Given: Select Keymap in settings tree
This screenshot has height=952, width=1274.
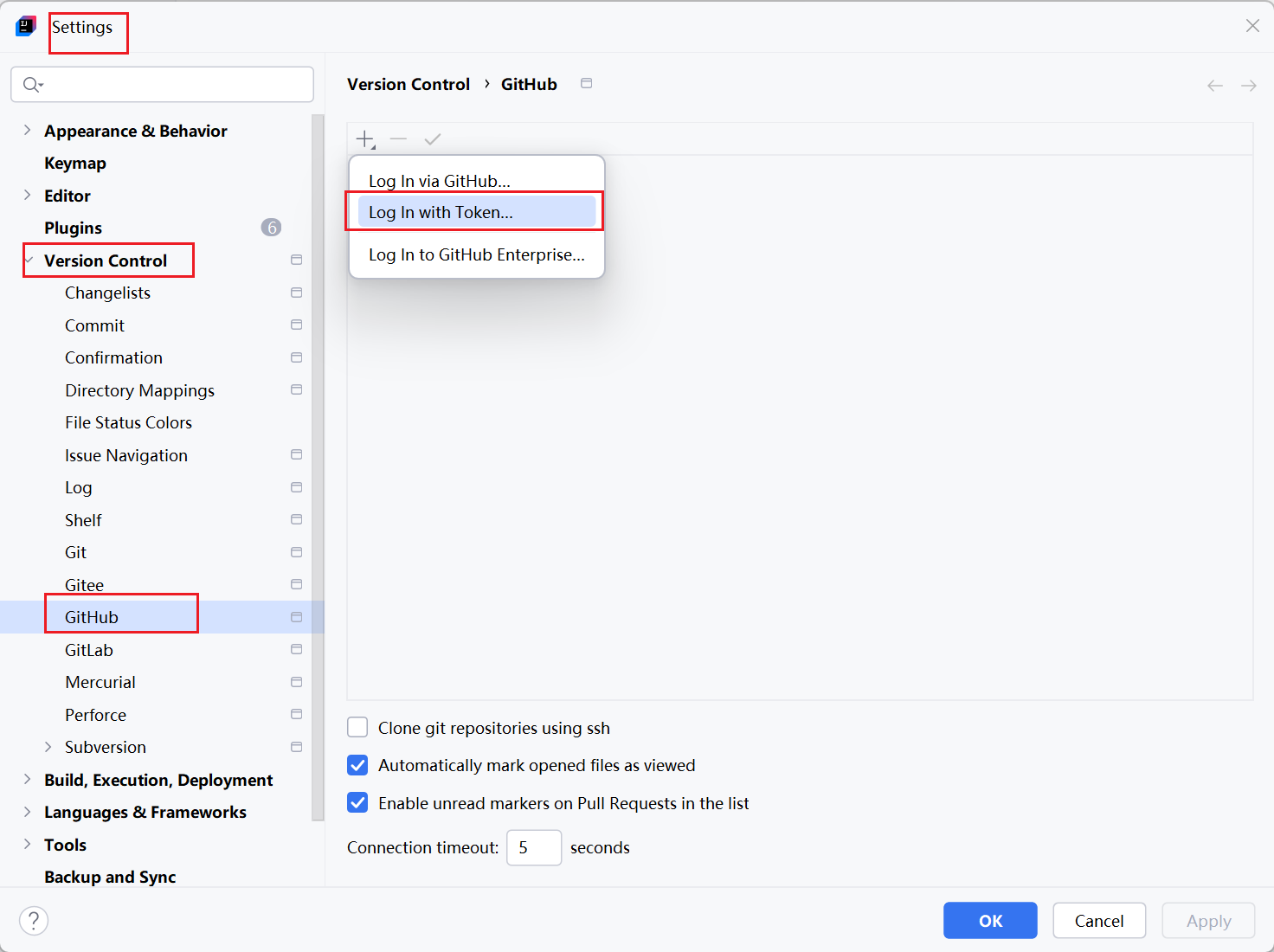Looking at the screenshot, I should pos(75,163).
